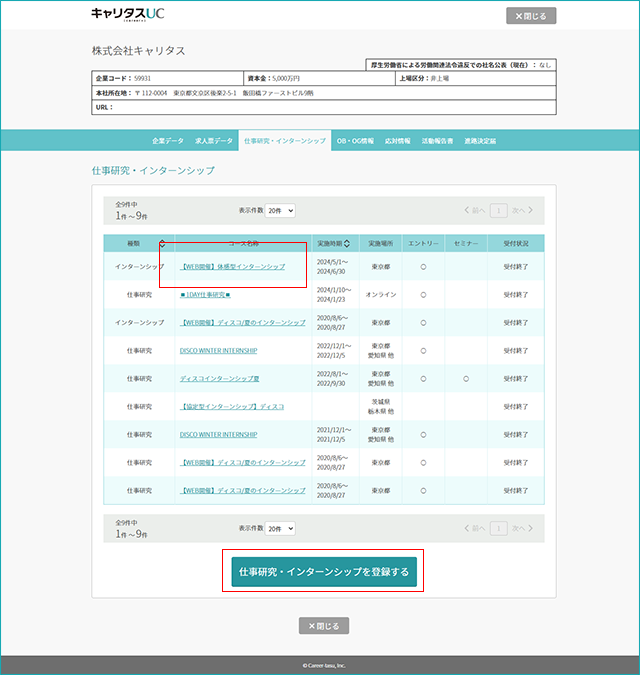Click セミナー circle mark in ディスコインターンシップ夏 row
The image size is (640, 675).
(x=466, y=379)
